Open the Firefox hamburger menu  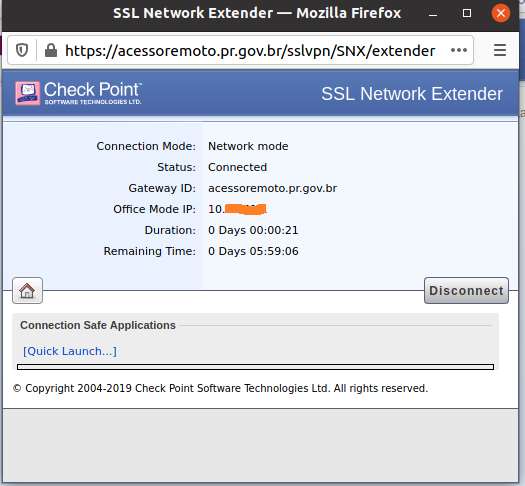pos(500,50)
